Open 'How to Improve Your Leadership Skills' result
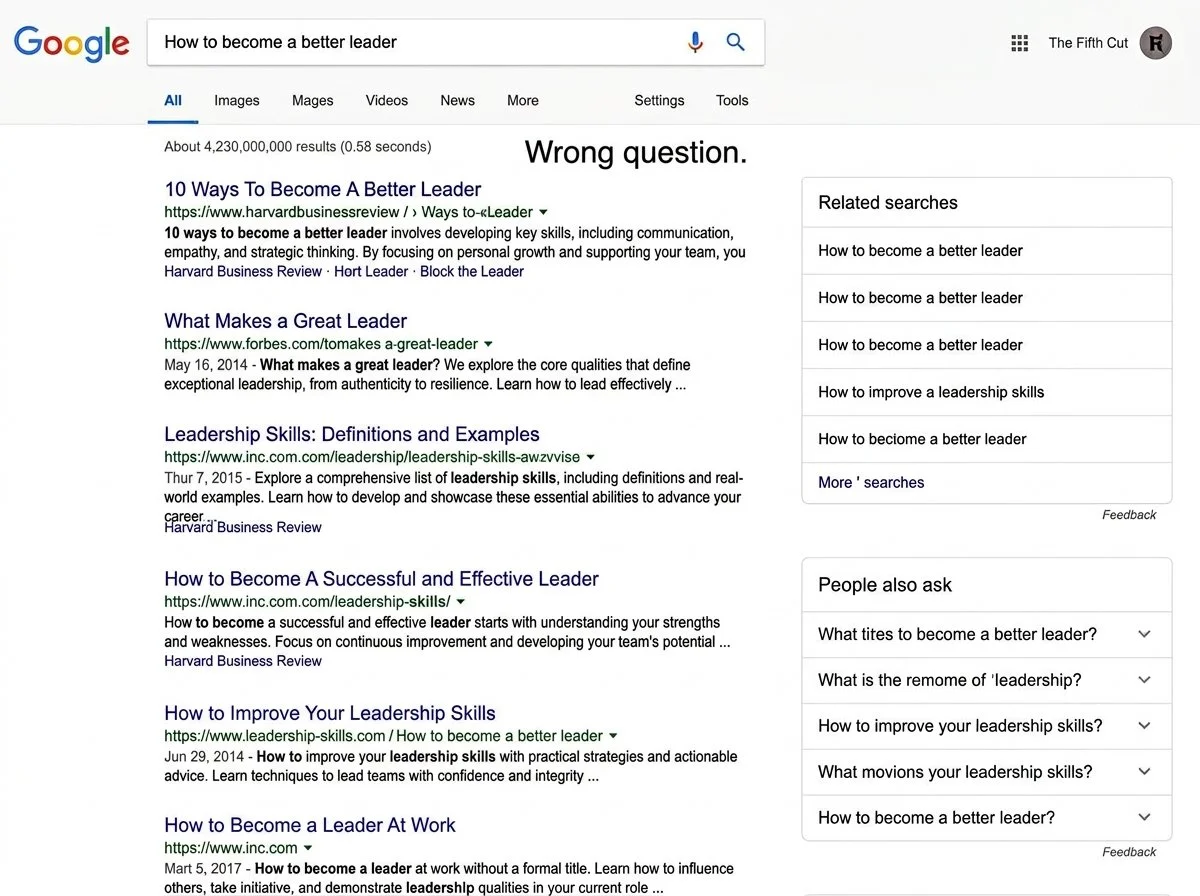 point(330,713)
